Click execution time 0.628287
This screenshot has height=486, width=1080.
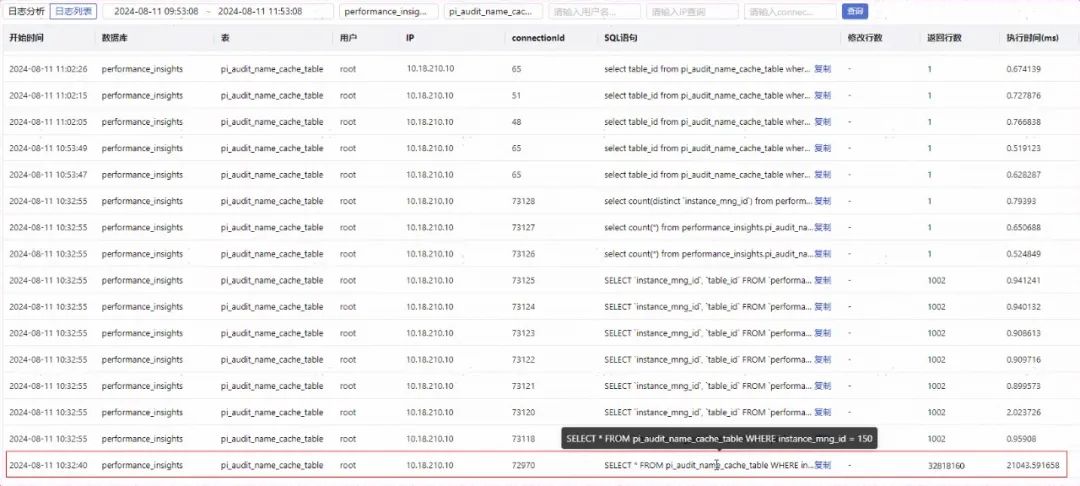pos(1024,175)
